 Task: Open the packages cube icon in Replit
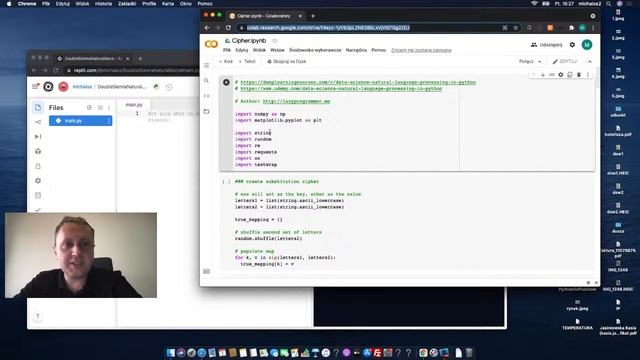38,151
